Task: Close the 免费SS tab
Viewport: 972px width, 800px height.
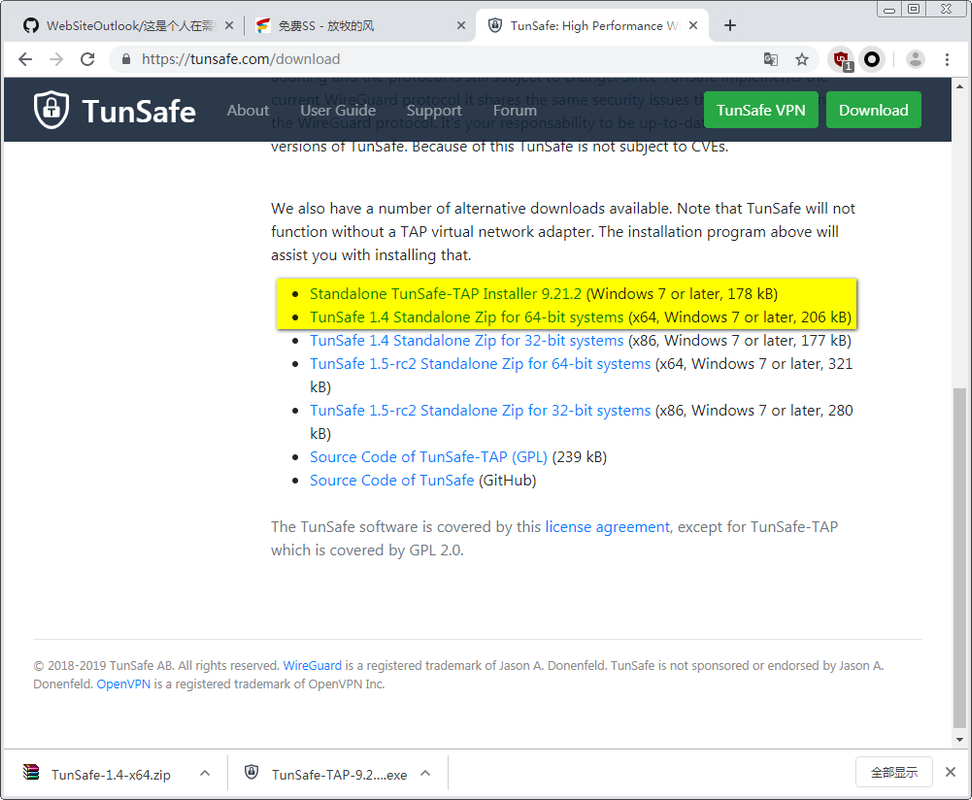Action: pos(461,25)
